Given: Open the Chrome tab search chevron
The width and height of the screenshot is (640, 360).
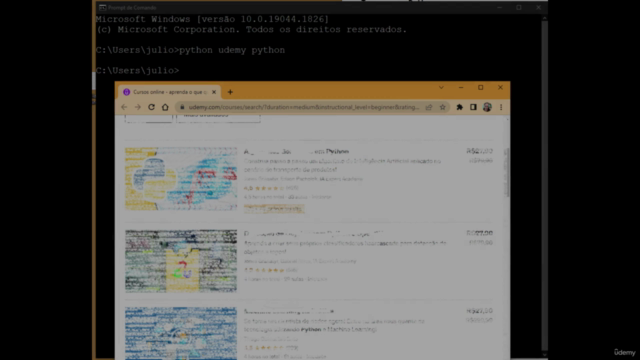Looking at the screenshot, I should tap(441, 87).
